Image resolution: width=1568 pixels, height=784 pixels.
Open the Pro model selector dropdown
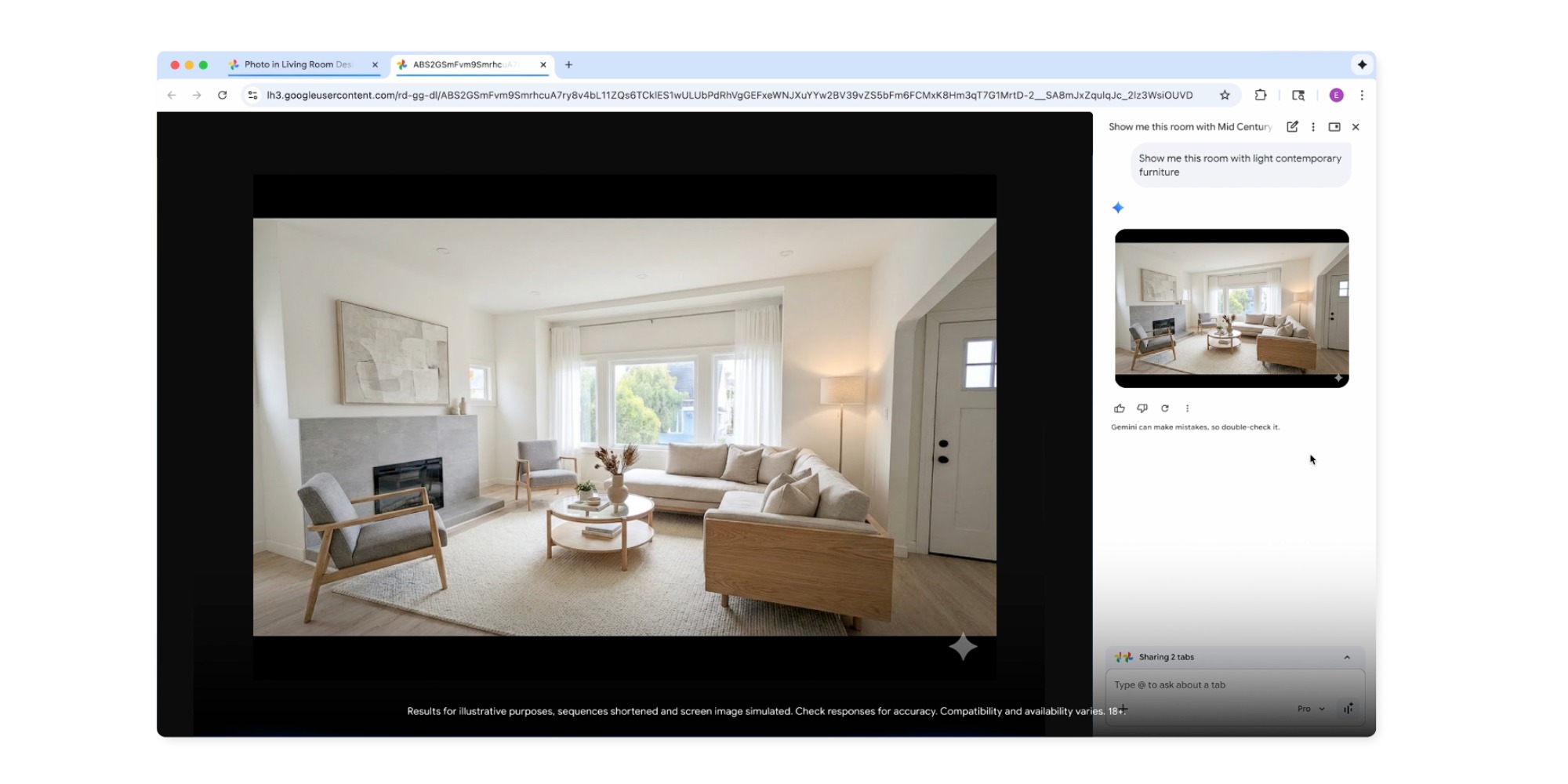1310,709
